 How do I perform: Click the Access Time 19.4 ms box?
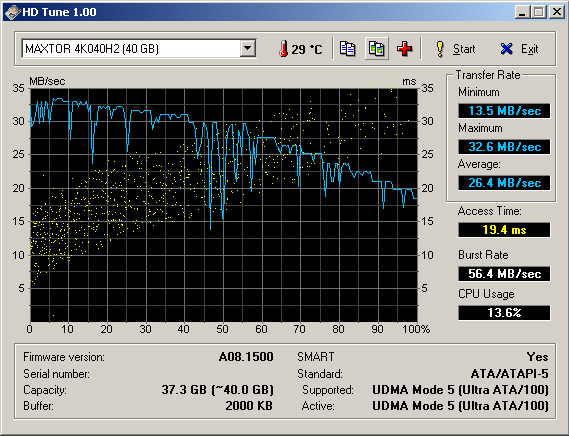504,230
